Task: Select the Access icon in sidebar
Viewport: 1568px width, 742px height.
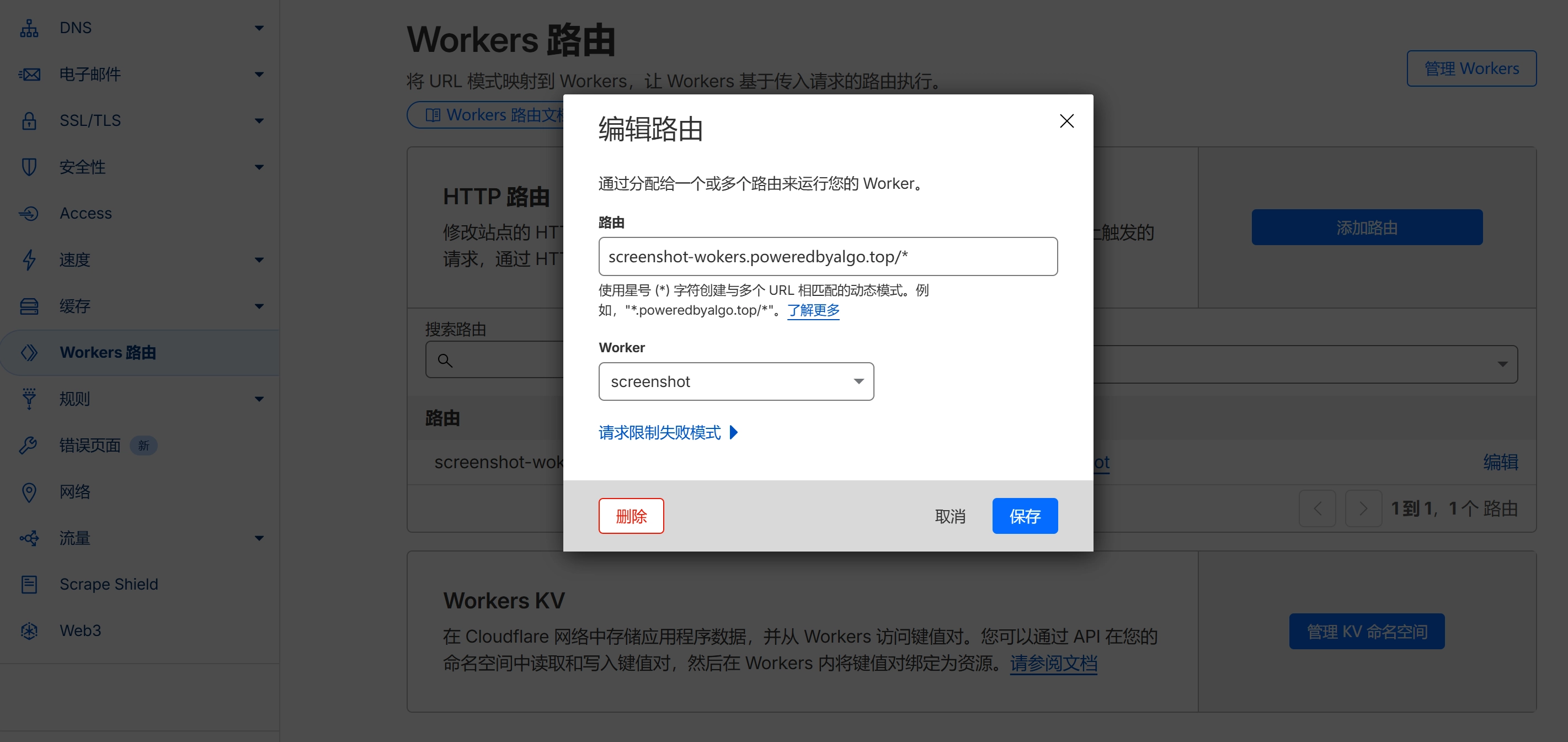Action: tap(29, 213)
